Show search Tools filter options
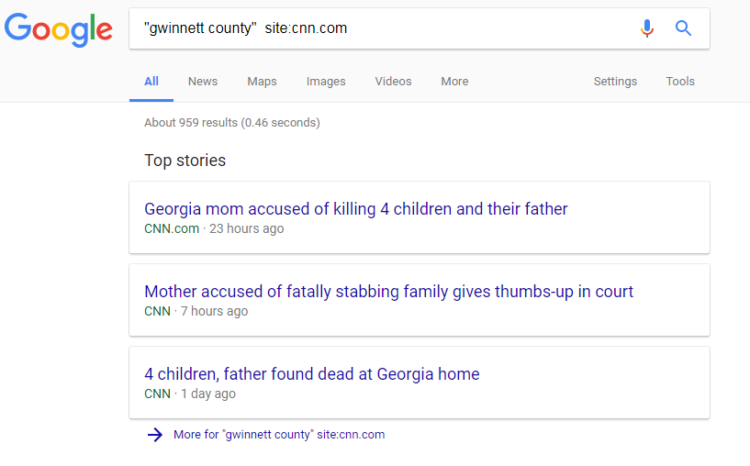This screenshot has height=466, width=750. coord(680,81)
